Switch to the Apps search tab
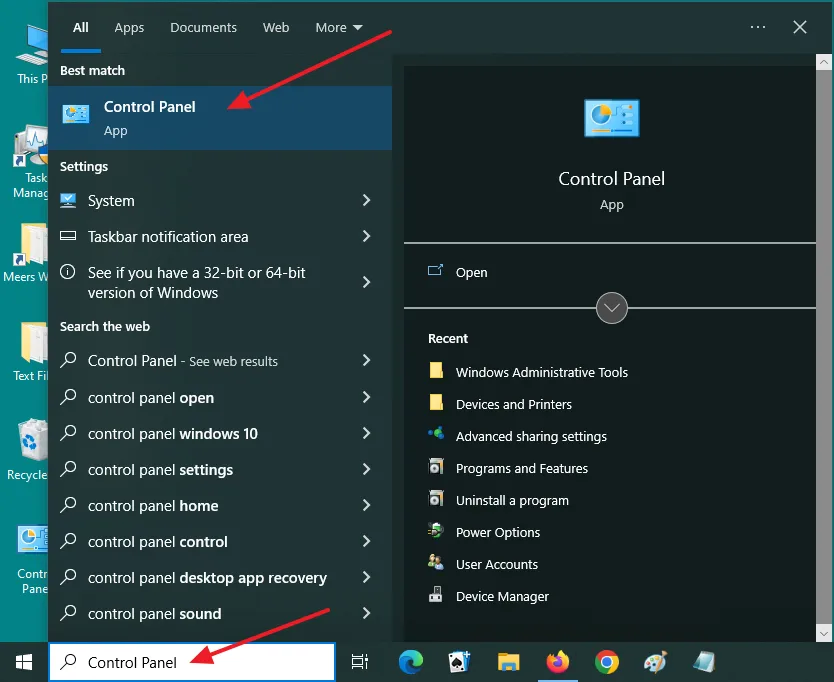834x682 pixels. [129, 28]
